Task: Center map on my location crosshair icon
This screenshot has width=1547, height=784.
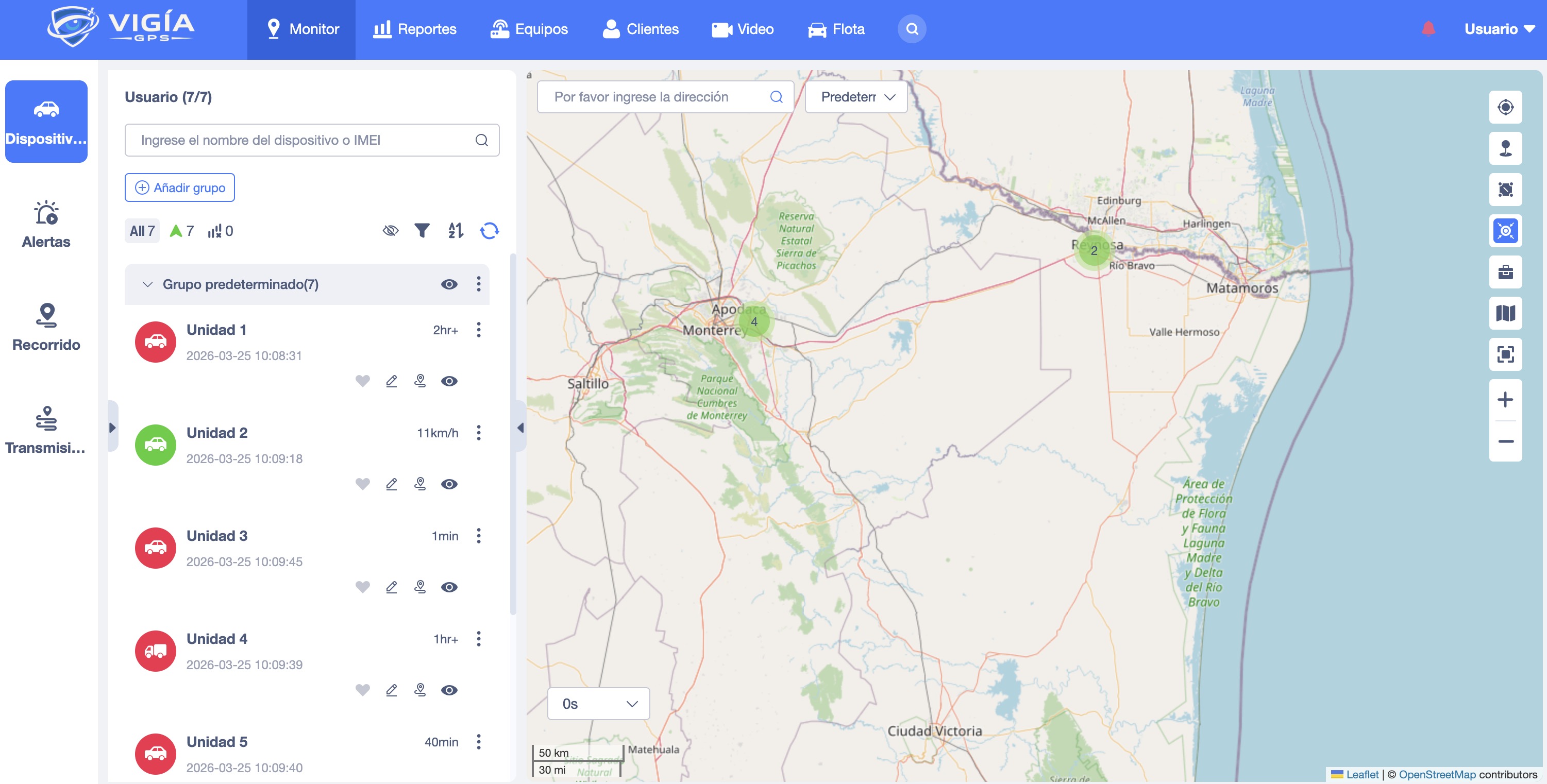Action: click(1505, 108)
